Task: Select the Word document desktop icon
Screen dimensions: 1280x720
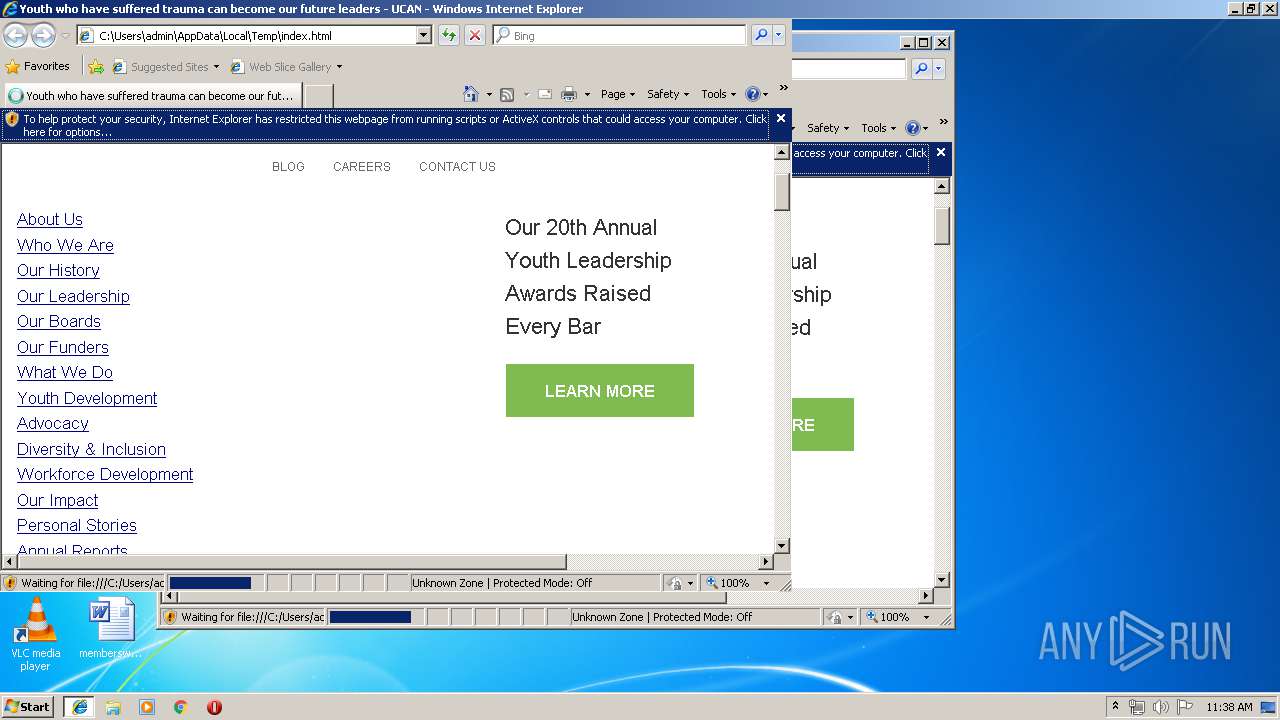Action: 110,628
